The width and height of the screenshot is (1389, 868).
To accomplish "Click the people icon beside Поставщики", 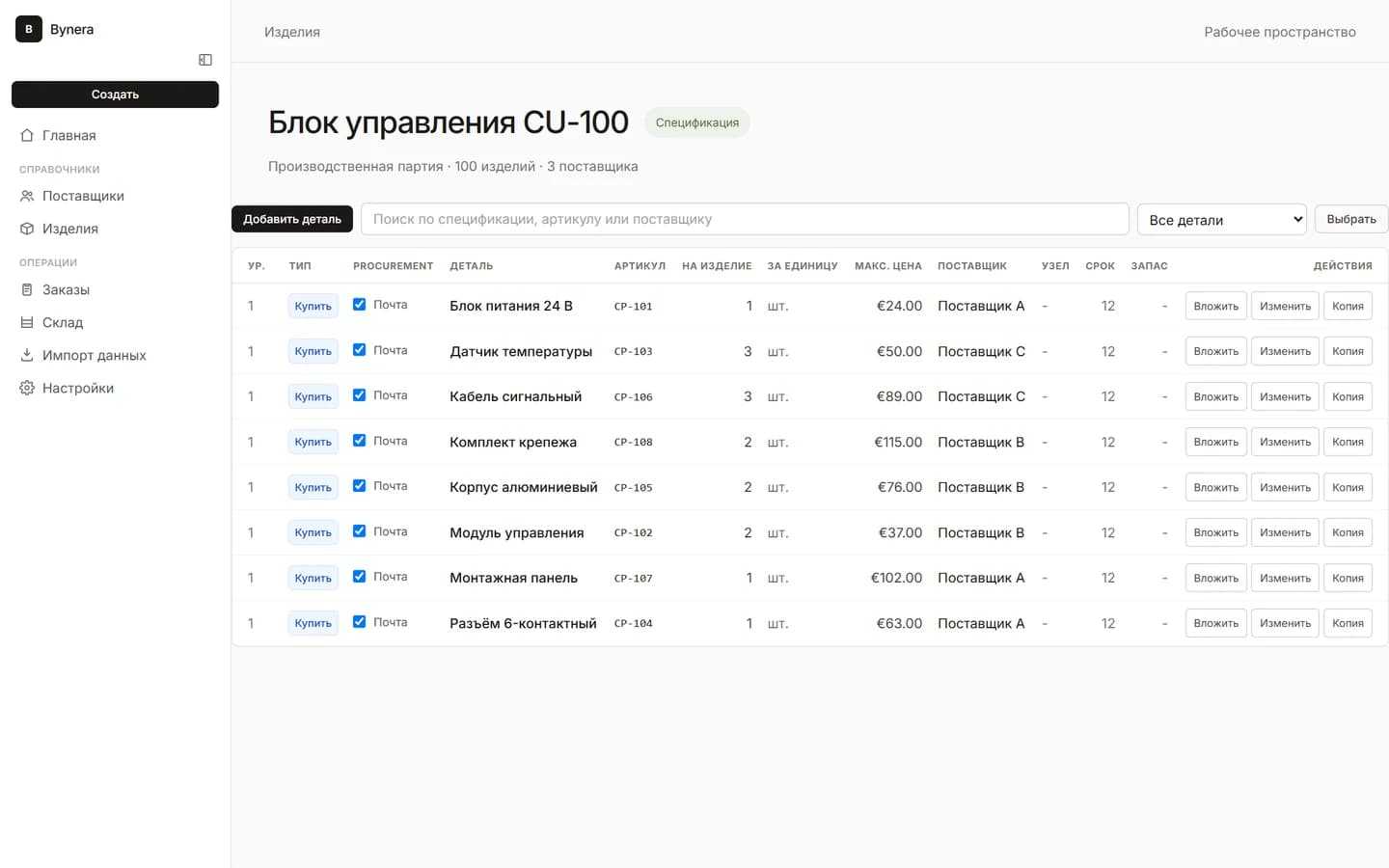I will 27,196.
